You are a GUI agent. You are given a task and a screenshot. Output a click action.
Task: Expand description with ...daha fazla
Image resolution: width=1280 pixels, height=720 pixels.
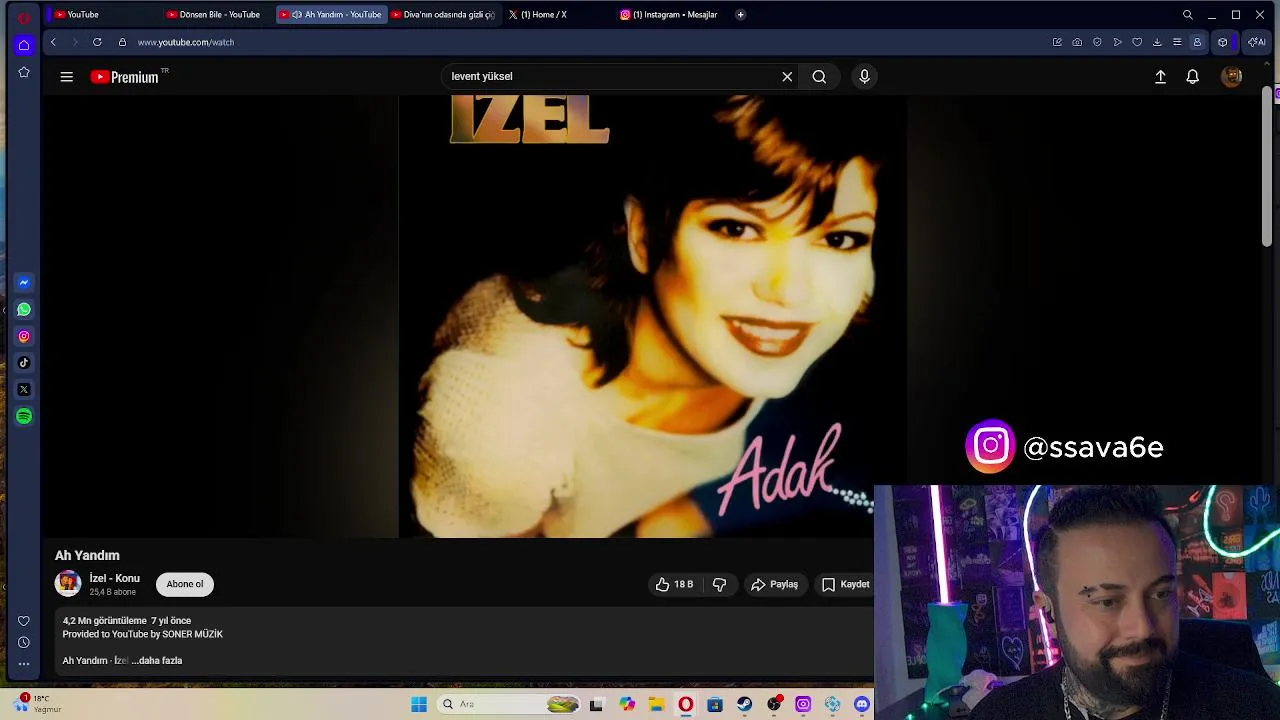pos(157,661)
